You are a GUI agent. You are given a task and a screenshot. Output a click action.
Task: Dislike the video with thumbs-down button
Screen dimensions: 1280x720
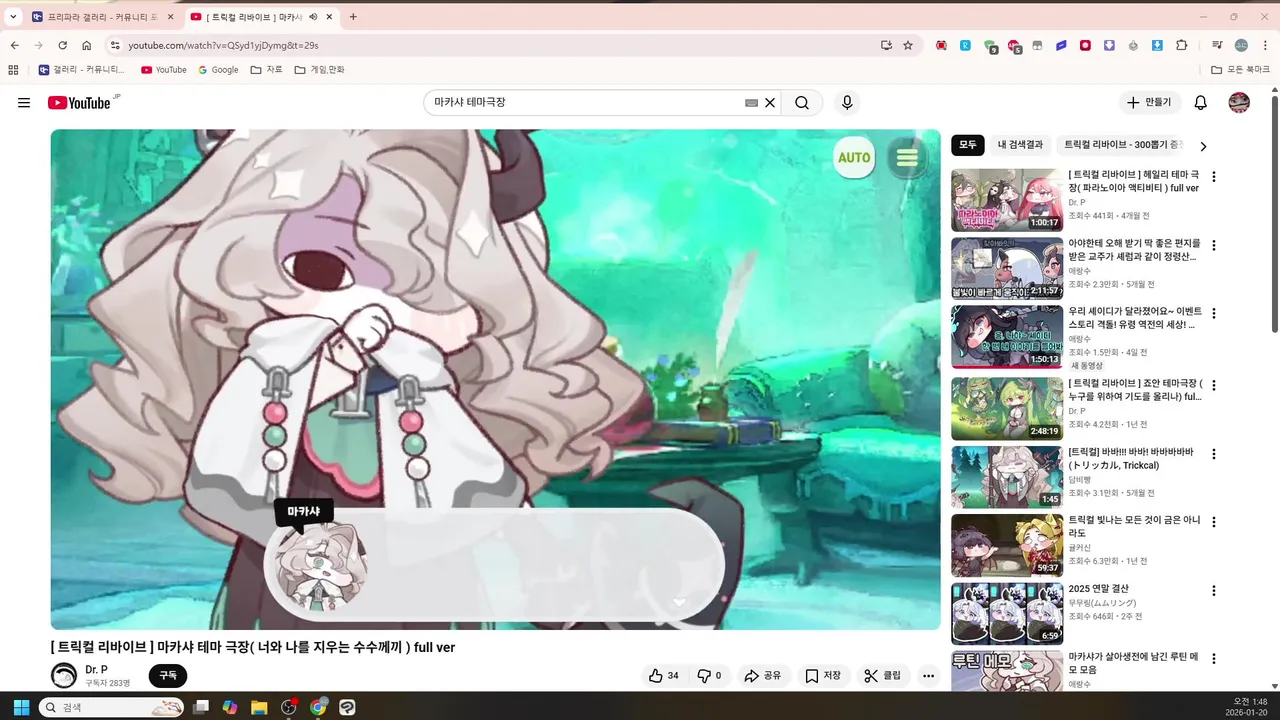[709, 676]
